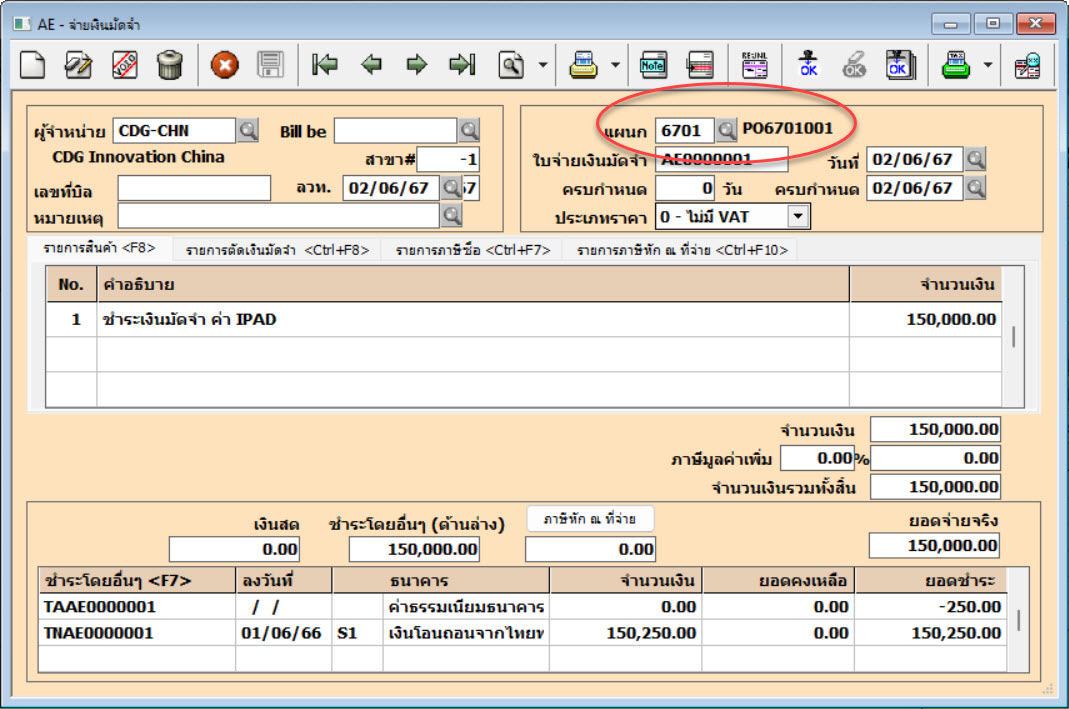Click the edit document pencil icon

coord(78,65)
